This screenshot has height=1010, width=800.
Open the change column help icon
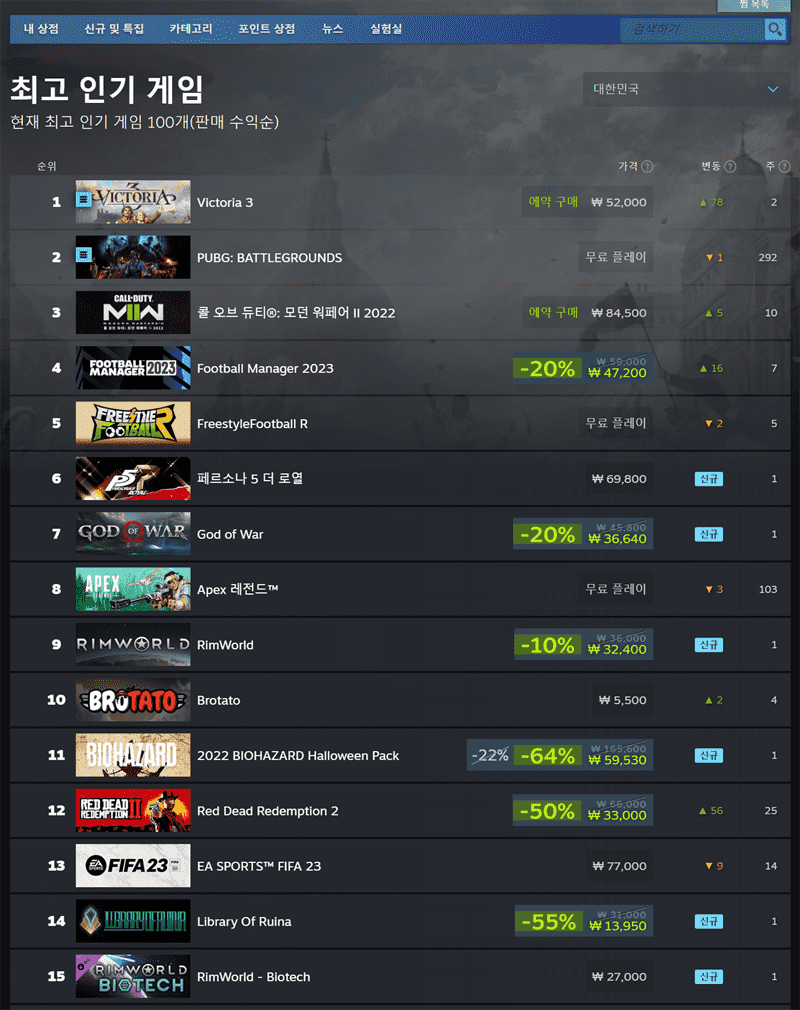pos(730,166)
